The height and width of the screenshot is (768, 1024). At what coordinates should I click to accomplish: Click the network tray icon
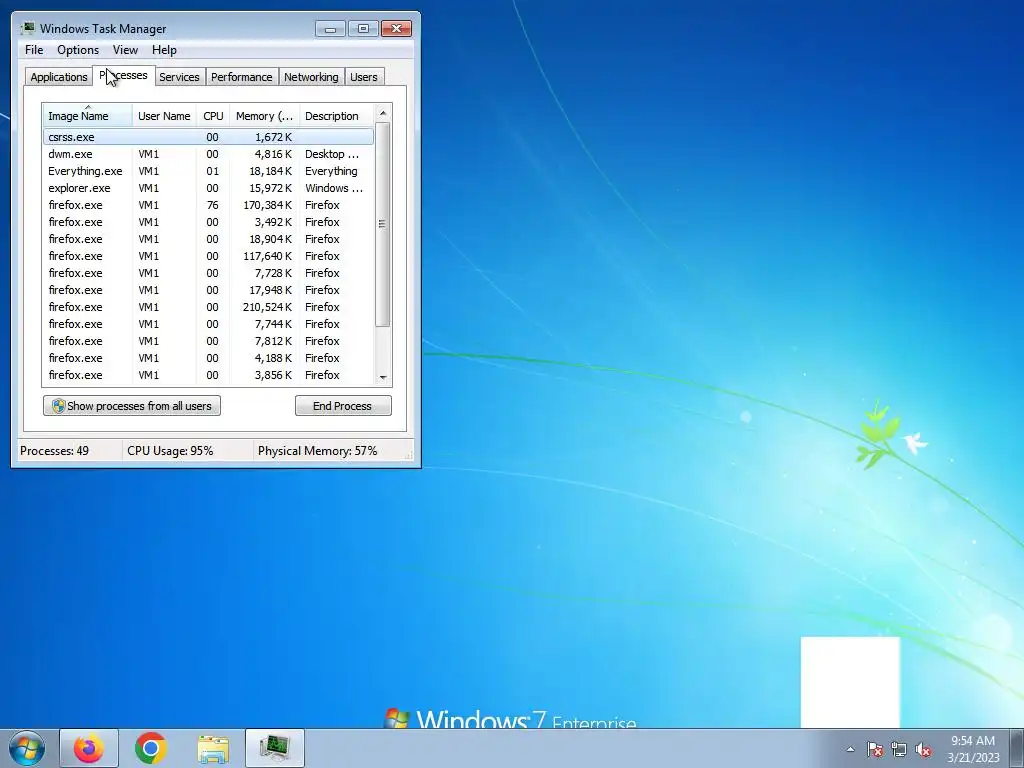pos(899,749)
